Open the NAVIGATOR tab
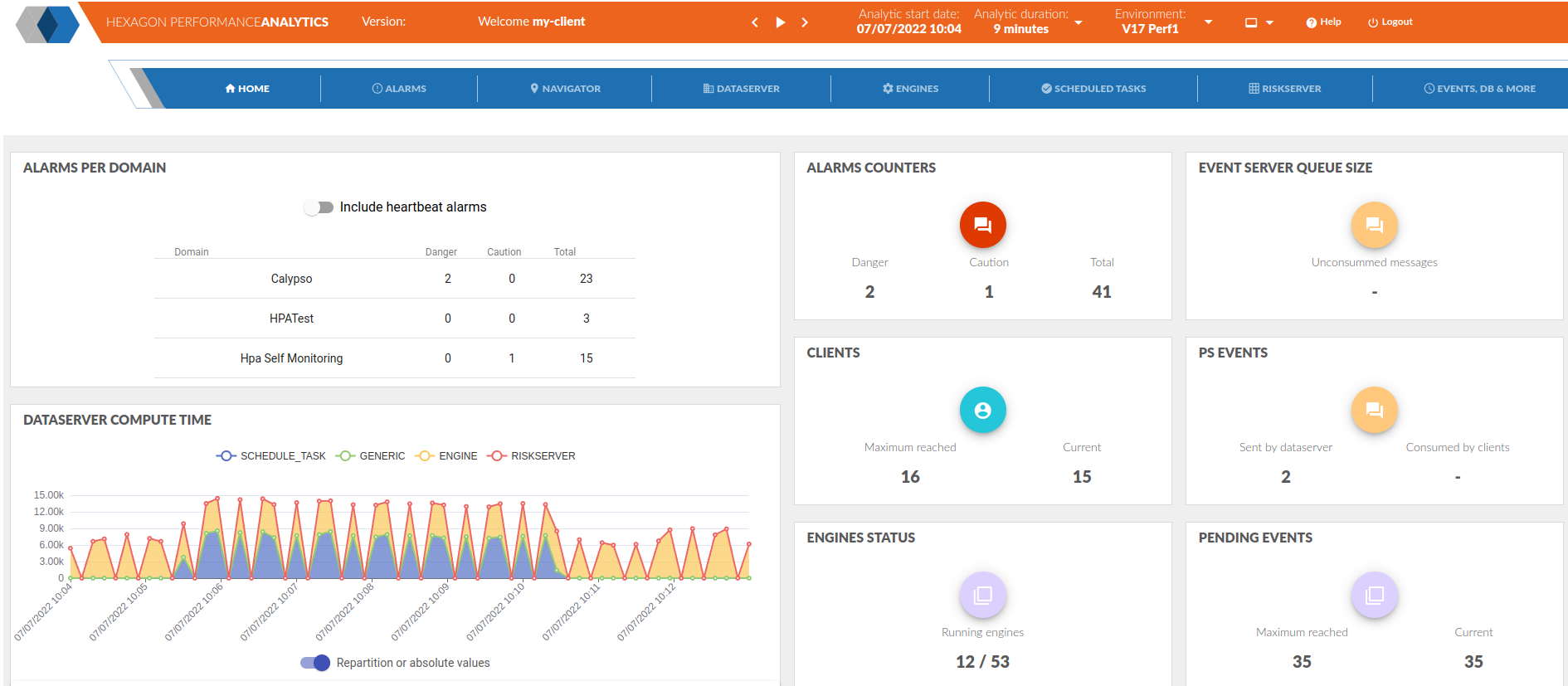1568x686 pixels. pos(565,89)
